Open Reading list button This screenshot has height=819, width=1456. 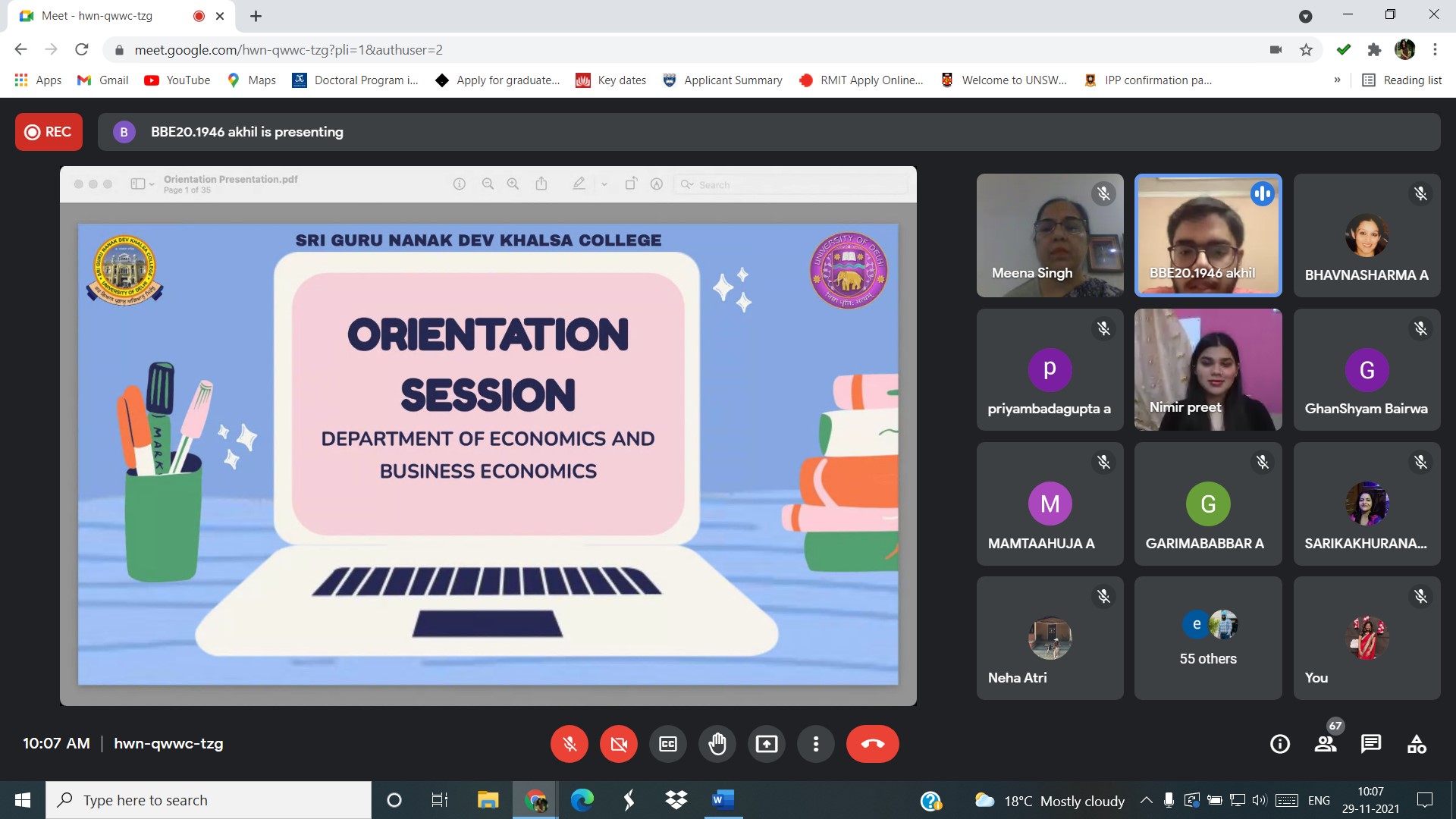point(1401,80)
